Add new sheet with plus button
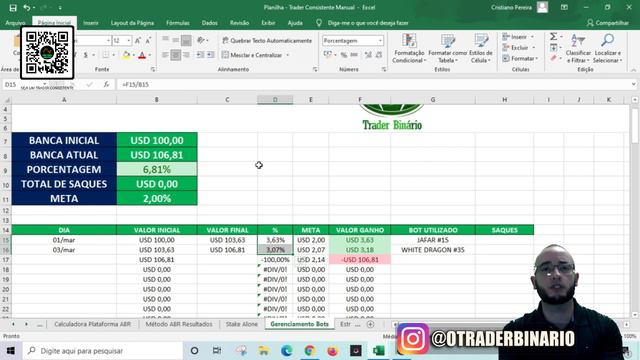 click(x=370, y=324)
